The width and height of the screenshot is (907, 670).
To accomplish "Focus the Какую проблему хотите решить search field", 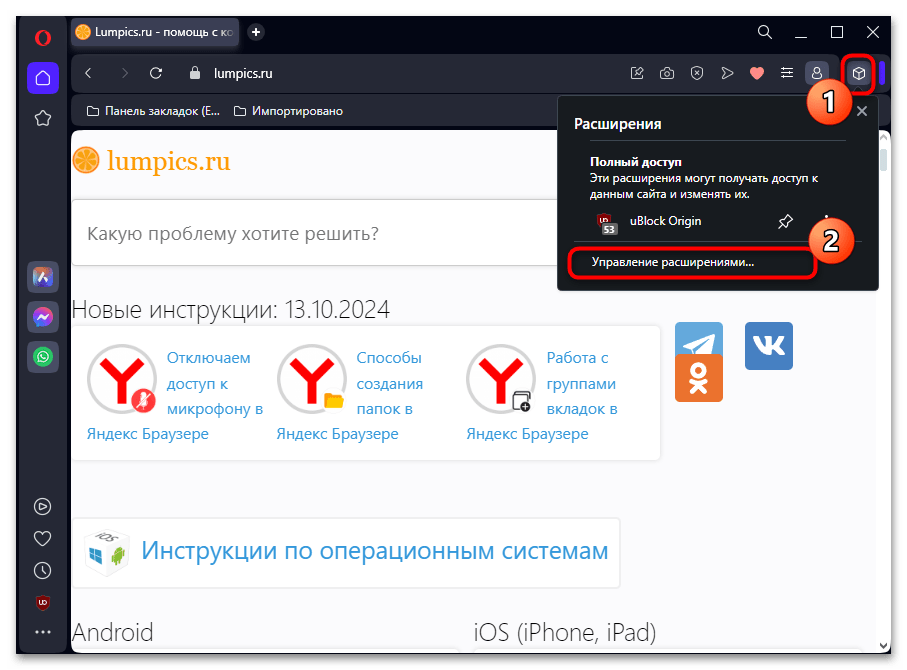I will (315, 234).
